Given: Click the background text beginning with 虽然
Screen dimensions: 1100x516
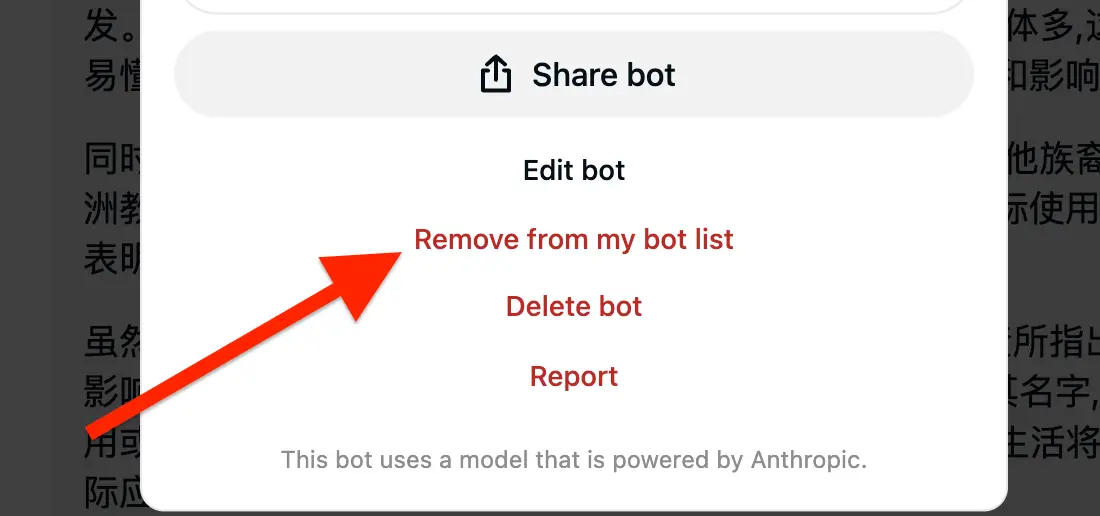Looking at the screenshot, I should point(112,344).
